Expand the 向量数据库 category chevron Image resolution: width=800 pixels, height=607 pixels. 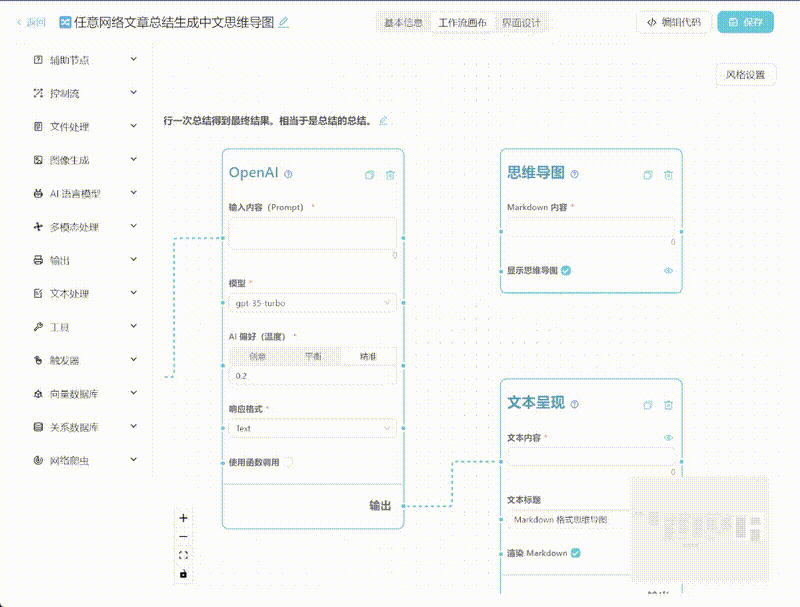pos(134,393)
